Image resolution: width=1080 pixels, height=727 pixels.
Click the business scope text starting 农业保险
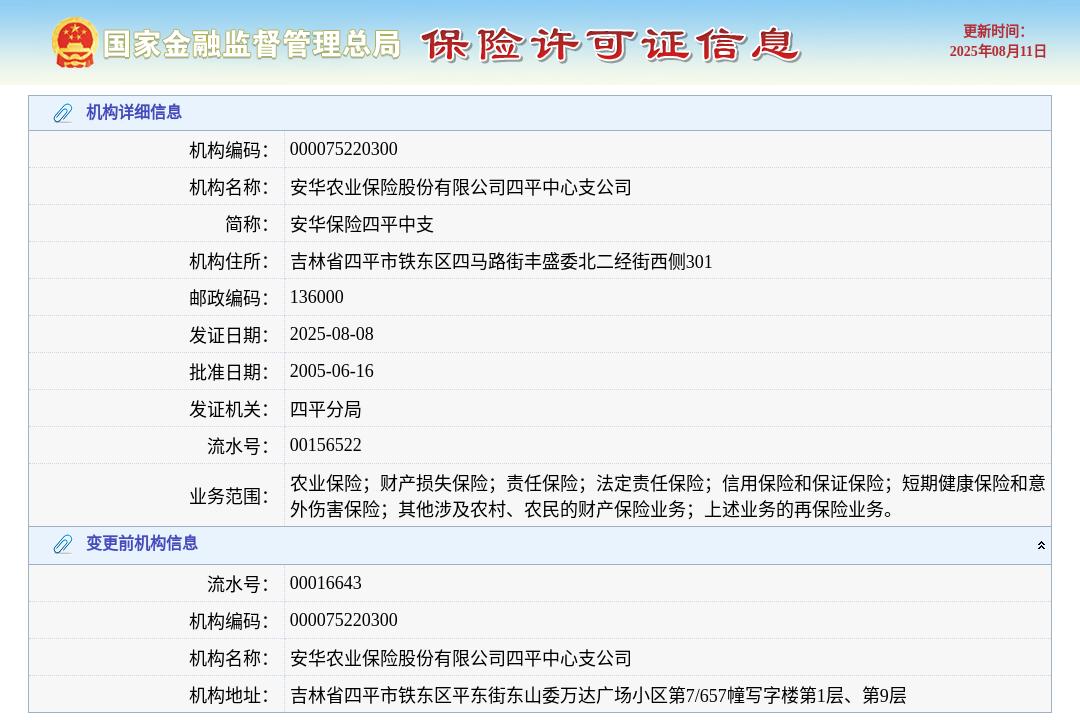667,496
